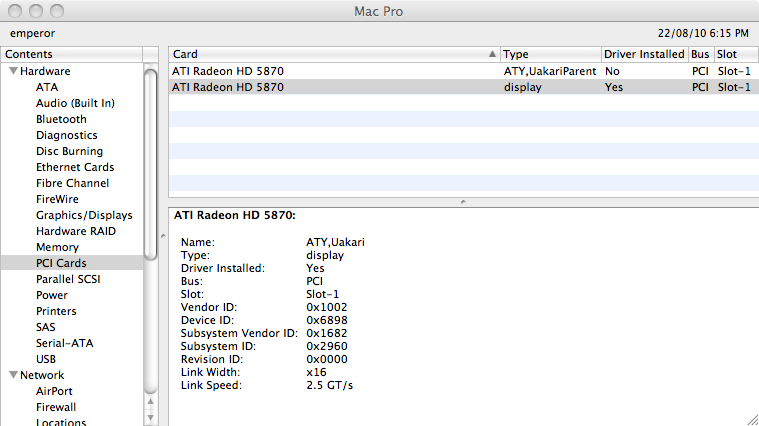759x426 pixels.
Task: Select Fibre Channel entry
Action: (x=73, y=183)
